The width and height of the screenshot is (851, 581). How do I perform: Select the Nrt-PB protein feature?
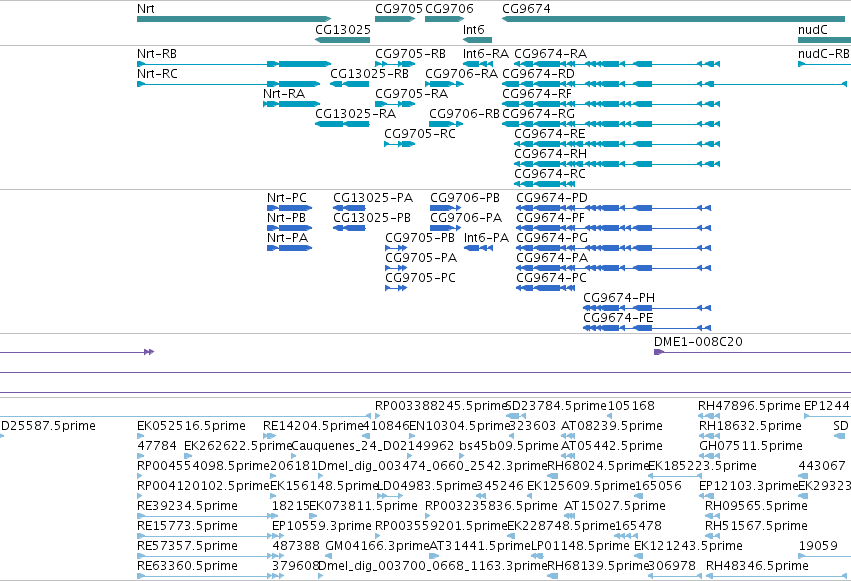[289, 228]
